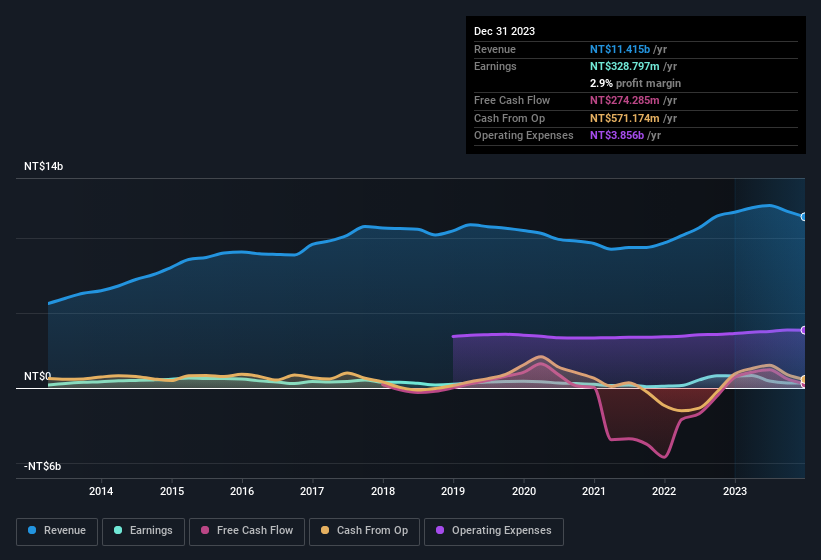Select the 2016 x-axis year label
Image resolution: width=821 pixels, height=560 pixels.
241,491
